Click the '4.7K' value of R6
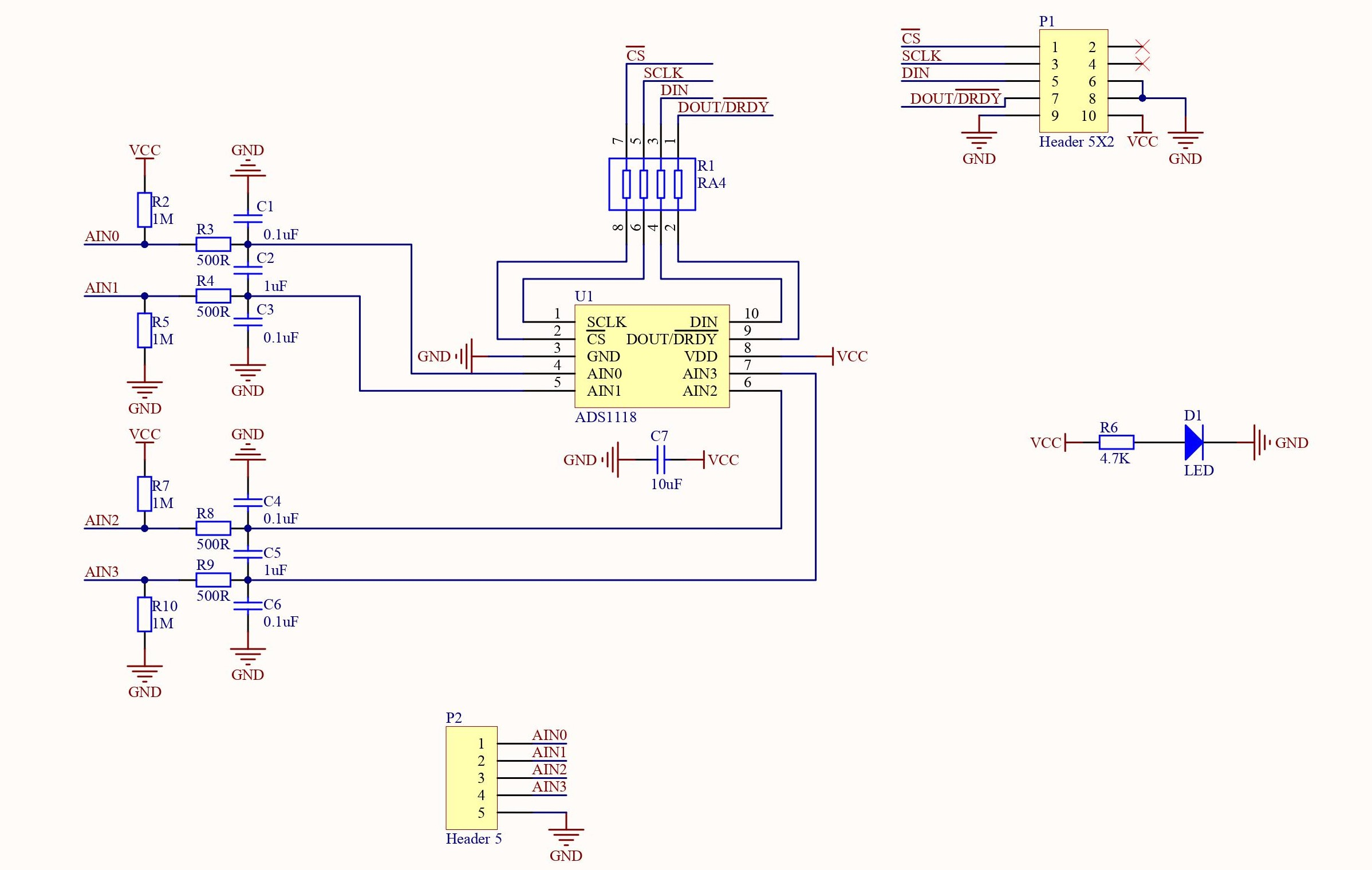Screen dimensions: 1372x870 [1114, 458]
